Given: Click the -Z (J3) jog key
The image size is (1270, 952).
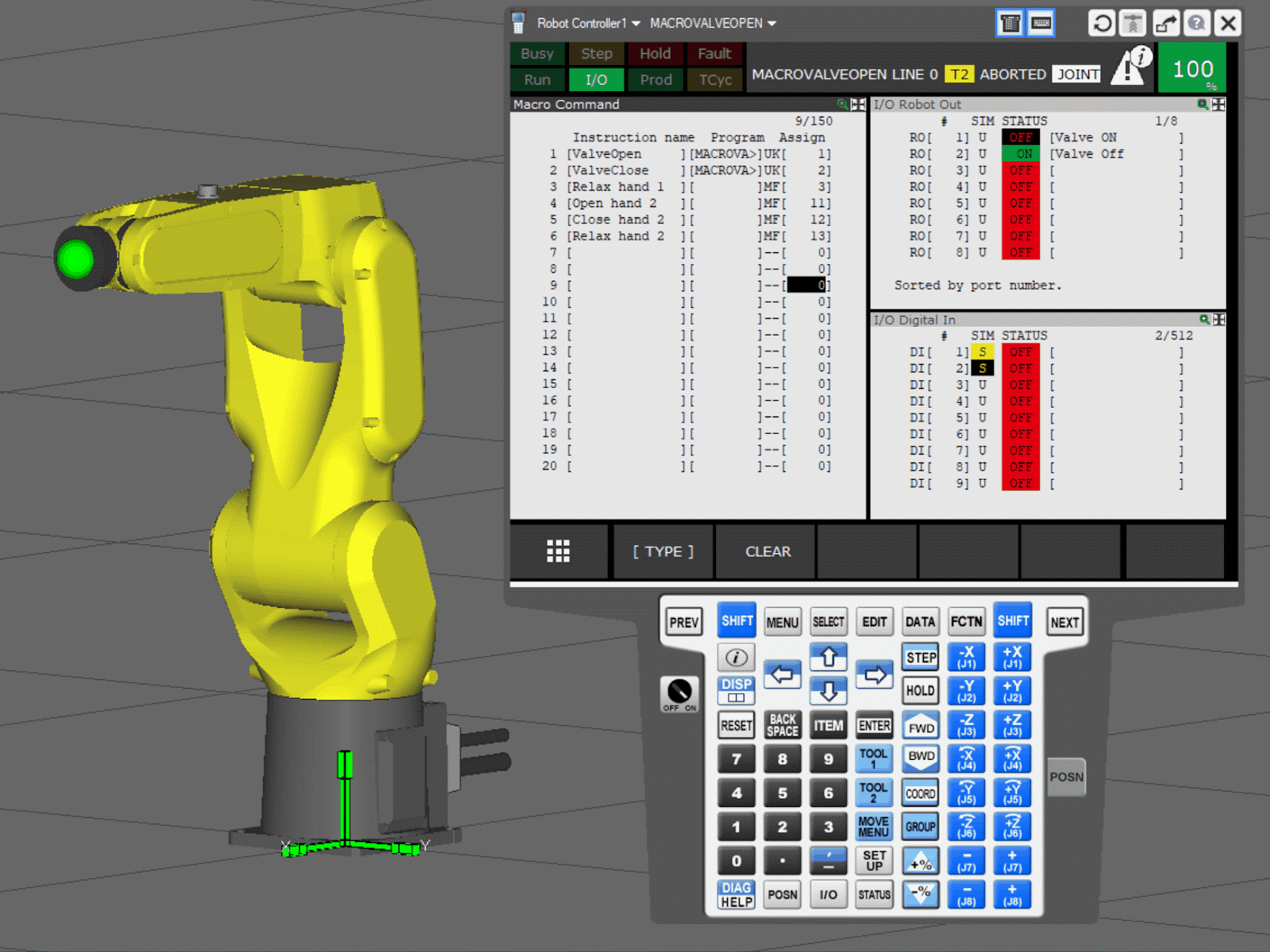Looking at the screenshot, I should [966, 725].
